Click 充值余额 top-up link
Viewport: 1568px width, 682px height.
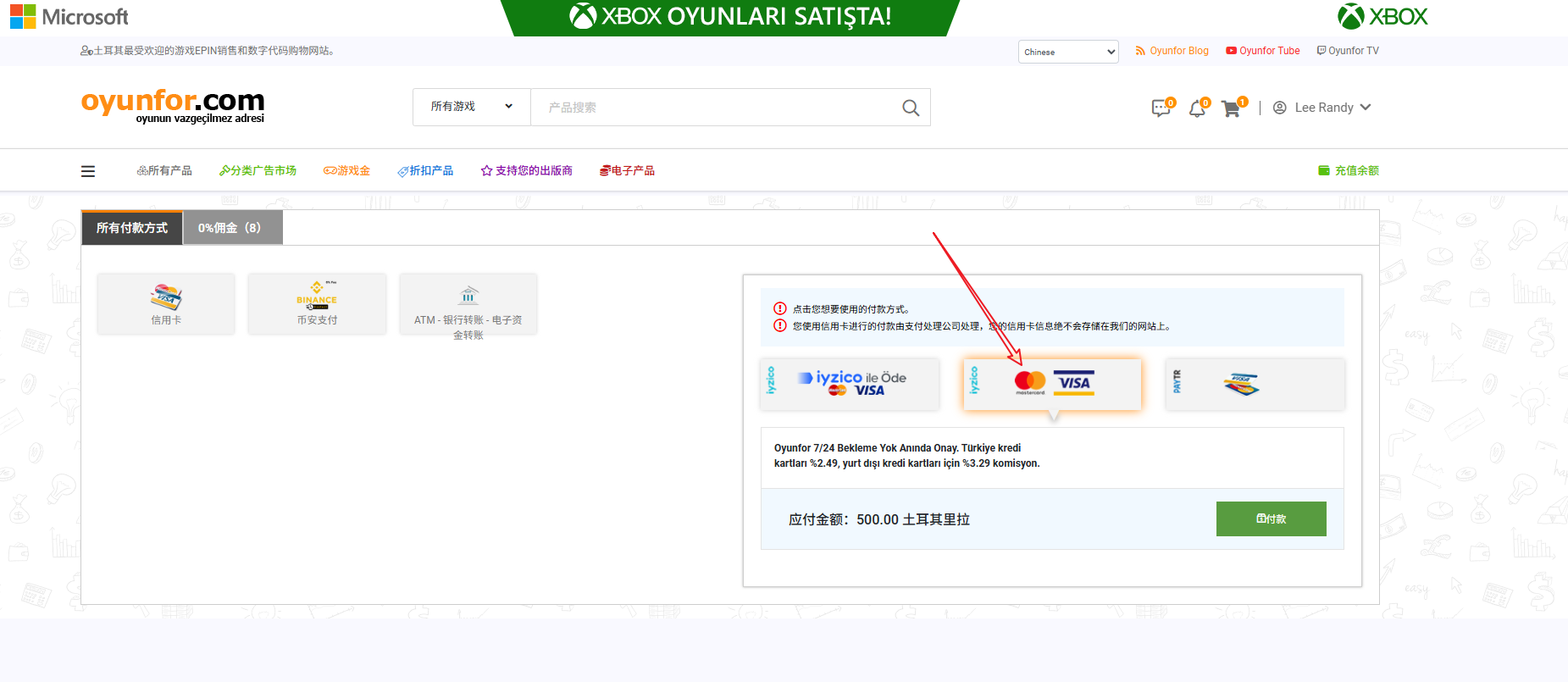point(1349,171)
